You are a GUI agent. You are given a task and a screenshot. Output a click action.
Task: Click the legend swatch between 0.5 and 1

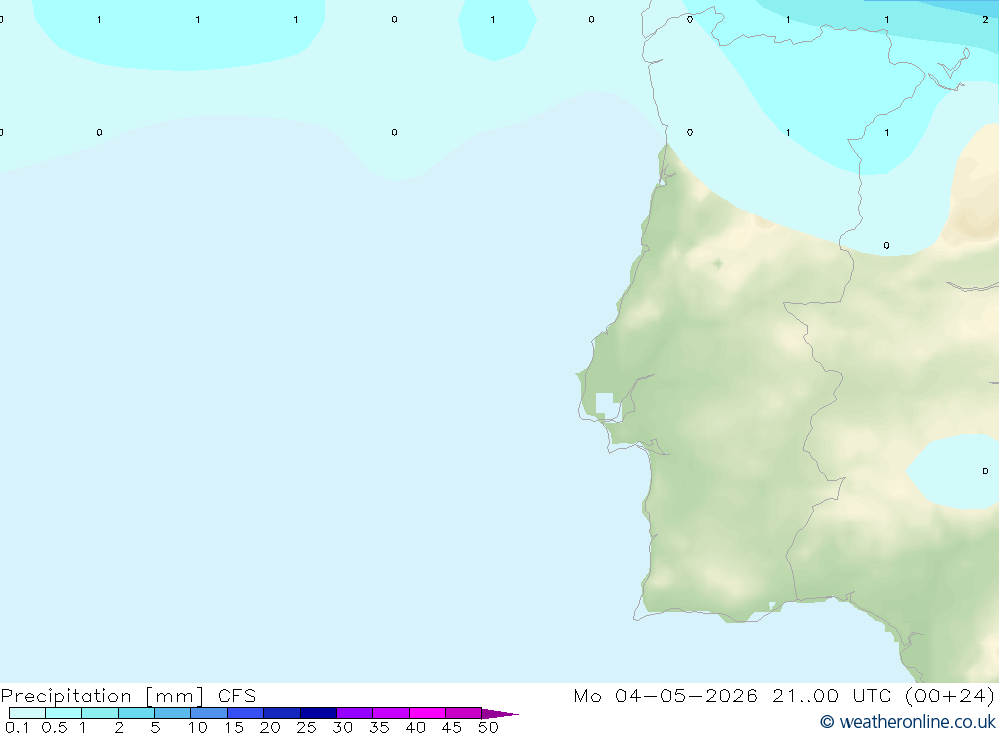(x=64, y=713)
